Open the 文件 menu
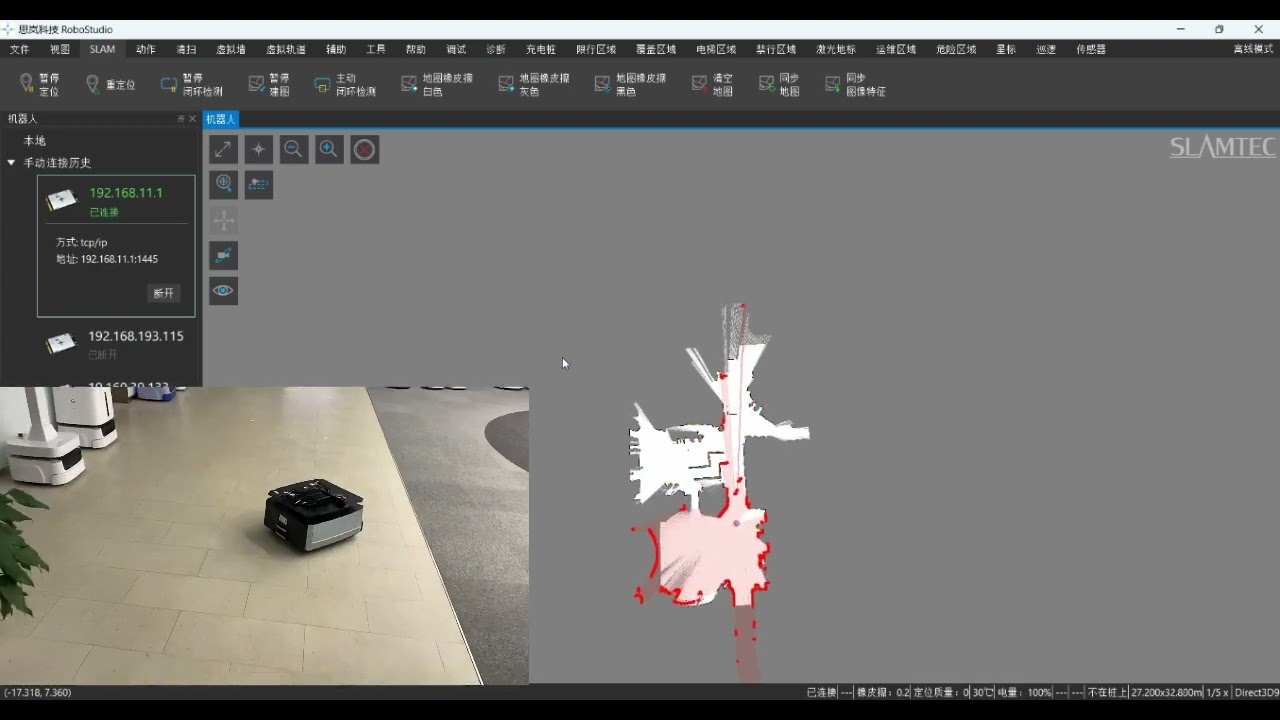Image resolution: width=1280 pixels, height=720 pixels. click(x=20, y=49)
